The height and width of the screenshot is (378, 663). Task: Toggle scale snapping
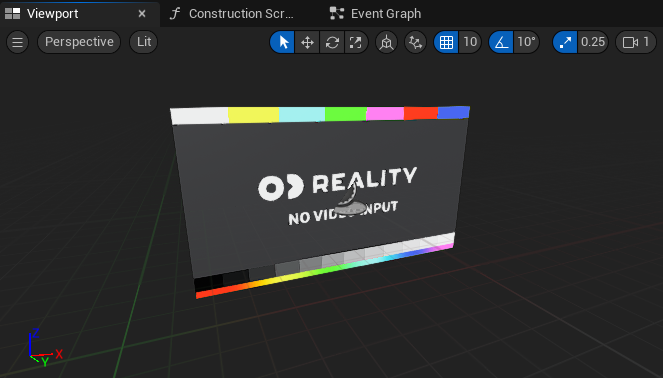(x=565, y=42)
